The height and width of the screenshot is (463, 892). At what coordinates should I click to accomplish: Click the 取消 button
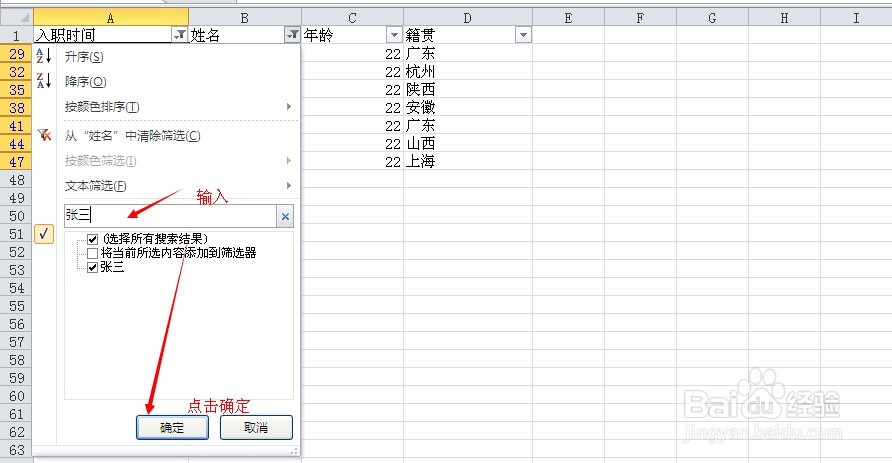256,427
